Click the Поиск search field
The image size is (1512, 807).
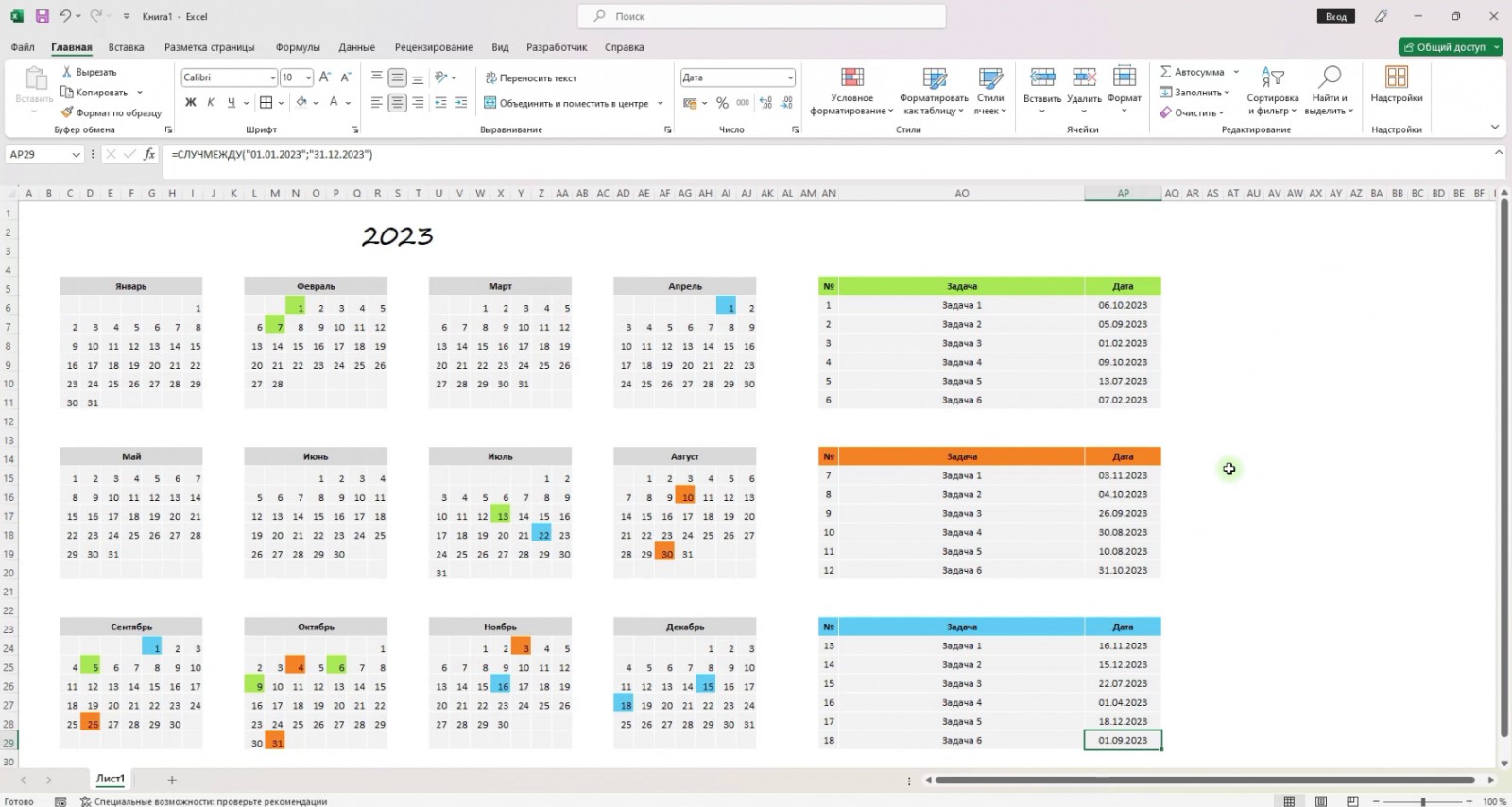762,16
